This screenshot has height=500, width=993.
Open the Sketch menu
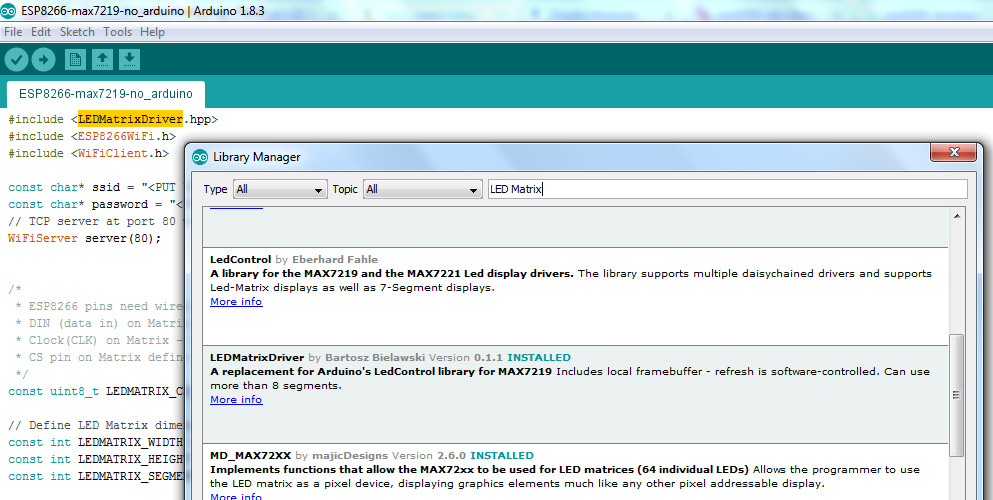(x=77, y=32)
